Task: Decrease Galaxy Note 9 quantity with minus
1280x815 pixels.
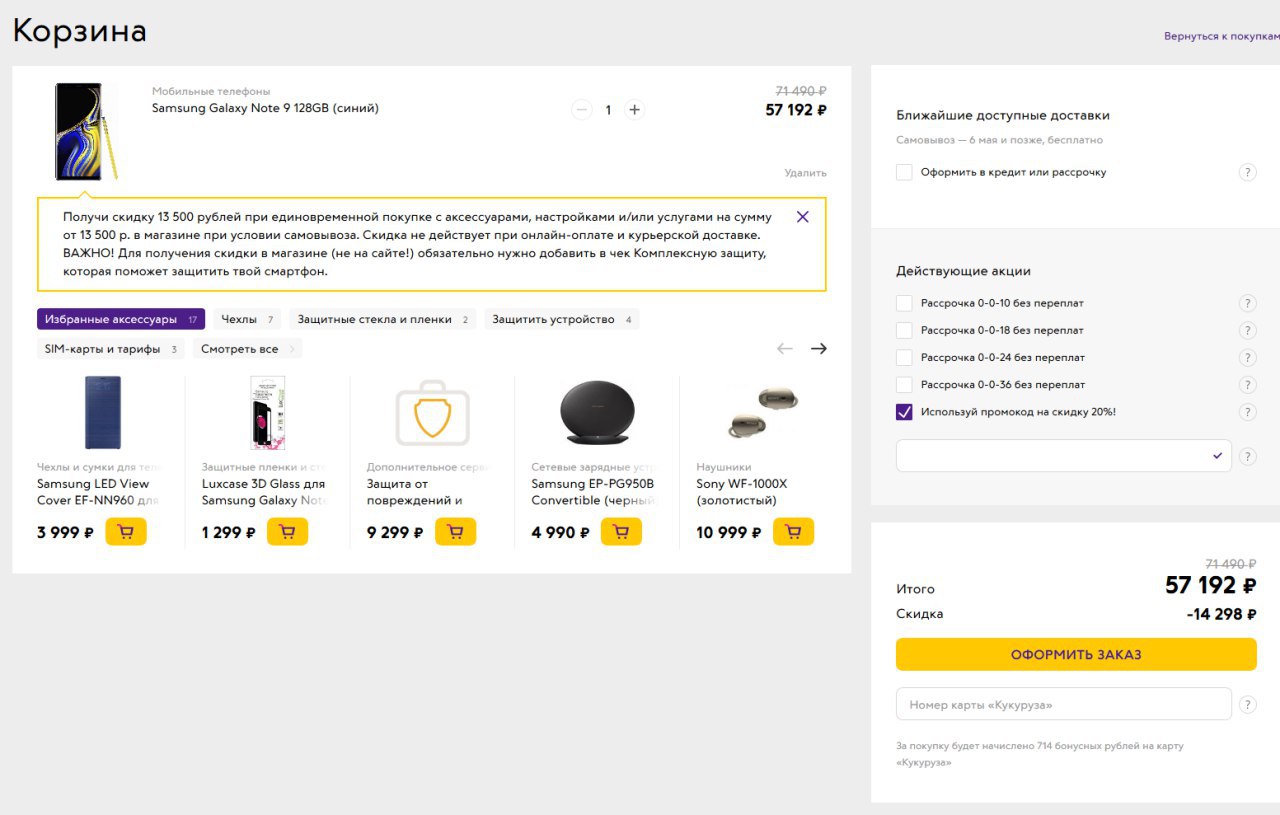Action: 582,110
